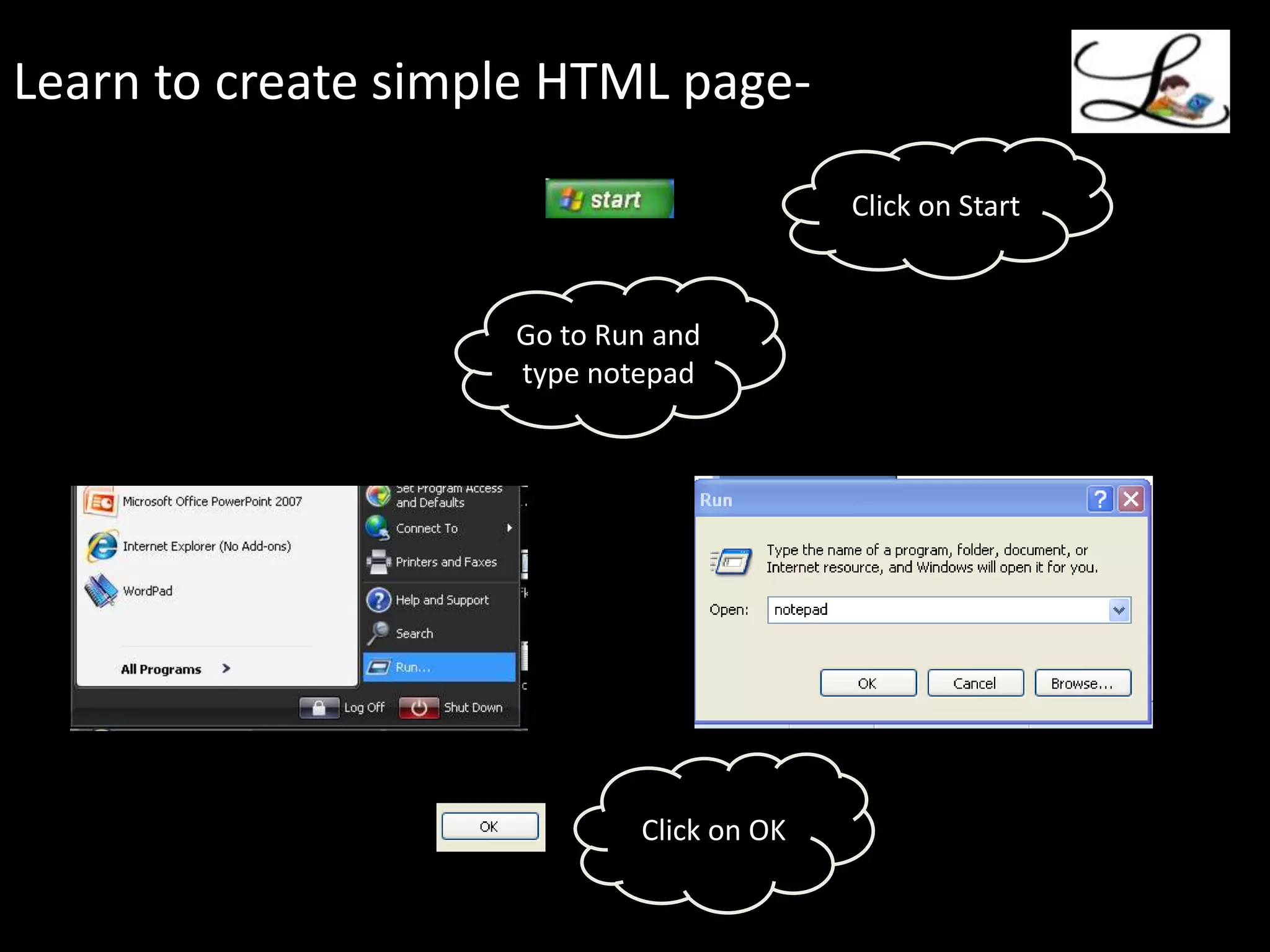Click the standalone OK button image below
This screenshot has height=952, width=1270.
[489, 826]
